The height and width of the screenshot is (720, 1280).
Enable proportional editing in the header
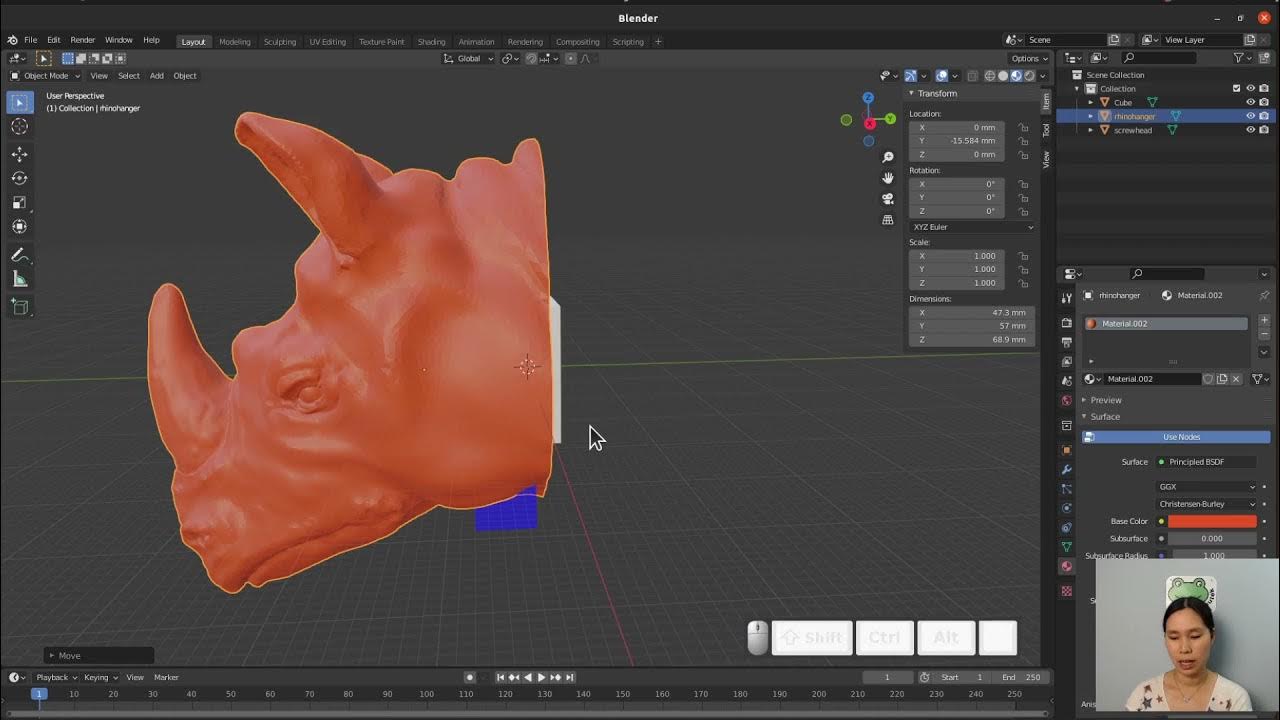[571, 58]
